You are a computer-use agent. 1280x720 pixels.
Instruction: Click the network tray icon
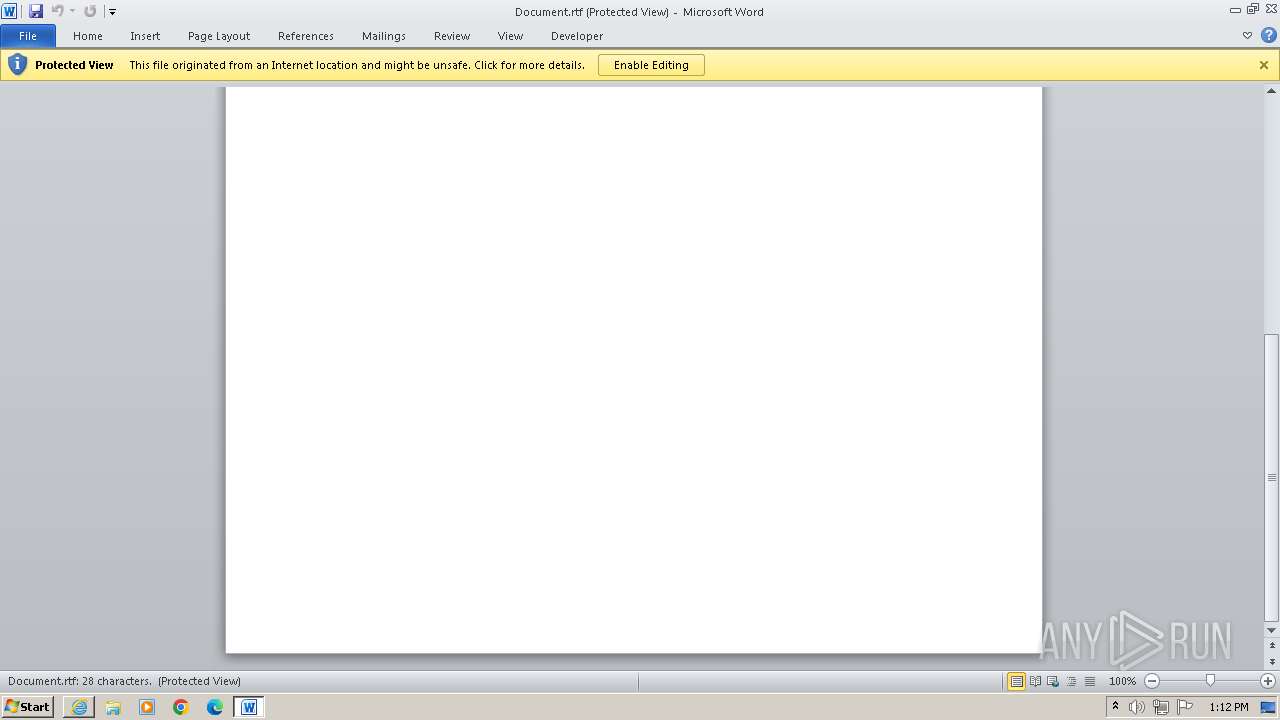point(1160,707)
